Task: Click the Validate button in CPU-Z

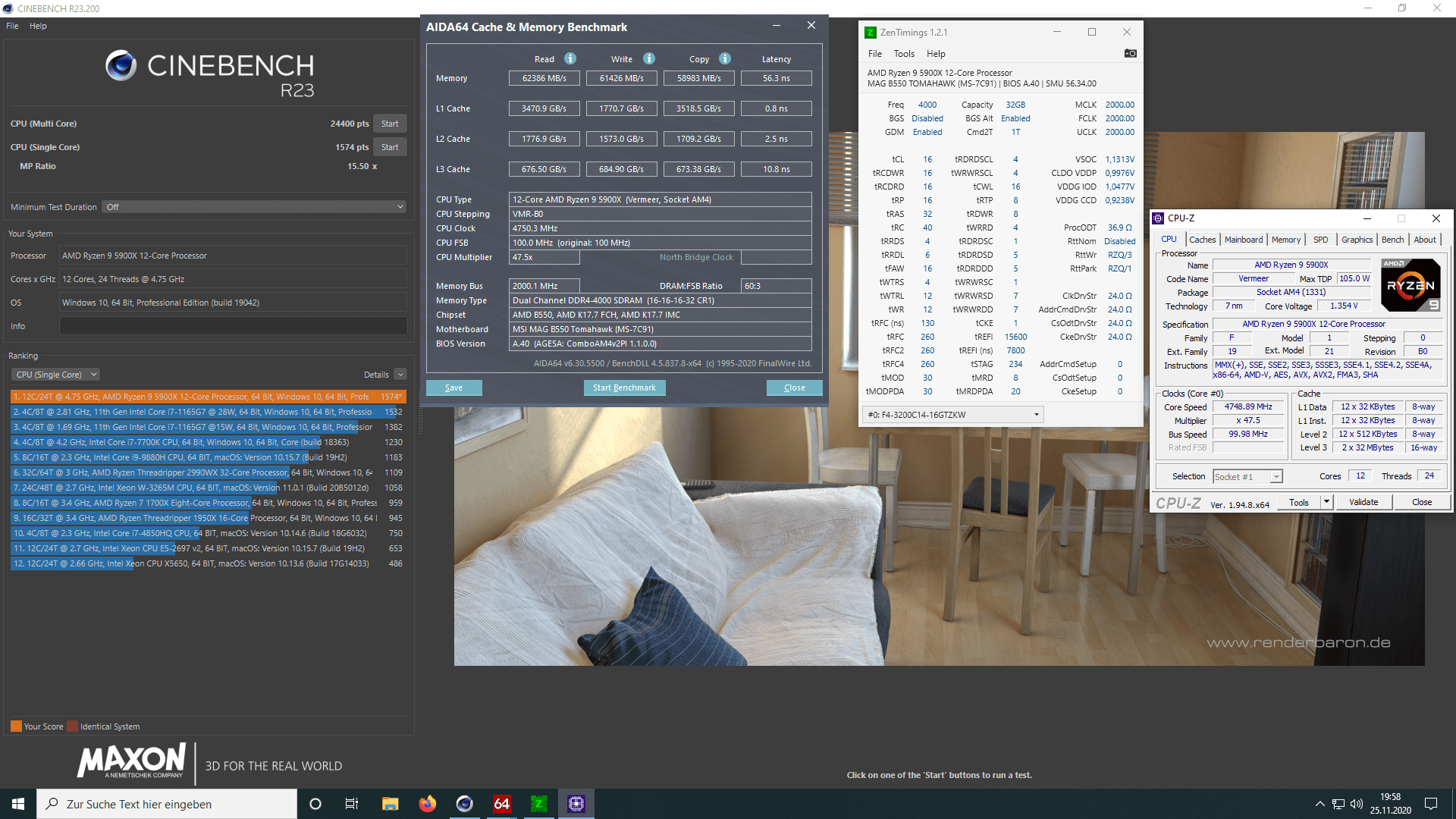Action: (x=1363, y=502)
